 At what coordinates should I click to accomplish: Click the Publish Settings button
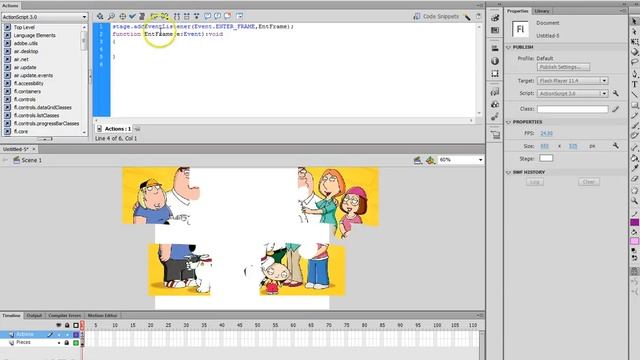[563, 67]
